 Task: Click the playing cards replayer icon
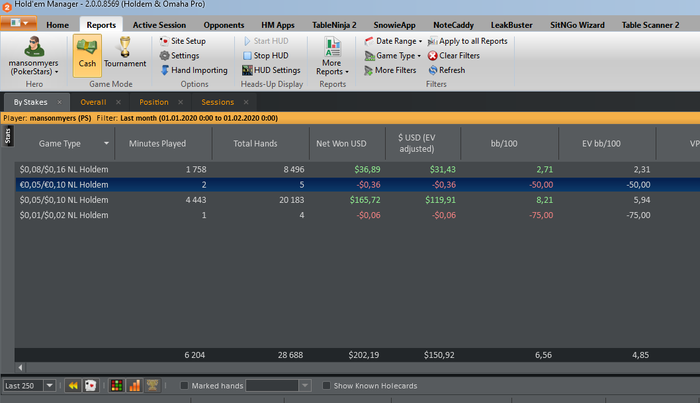[x=91, y=386]
